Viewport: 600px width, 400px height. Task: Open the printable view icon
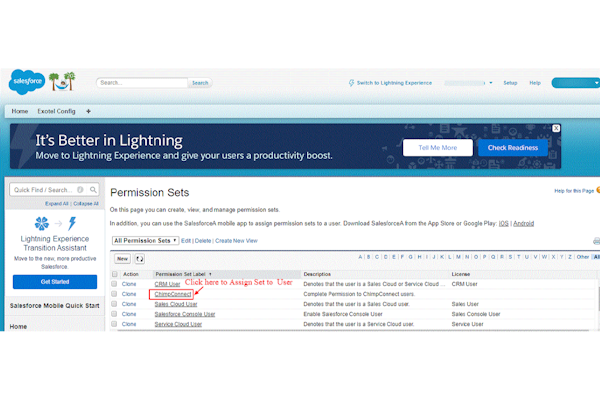click(x=596, y=241)
